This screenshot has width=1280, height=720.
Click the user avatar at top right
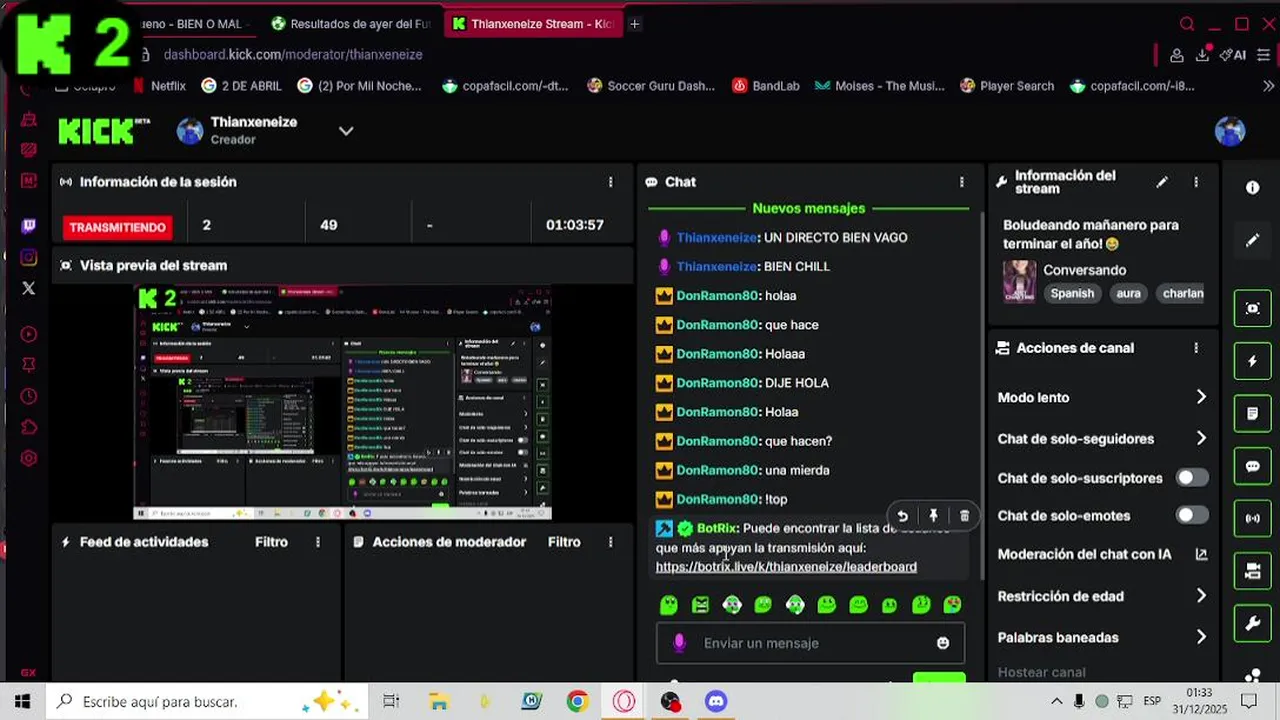tap(1229, 131)
